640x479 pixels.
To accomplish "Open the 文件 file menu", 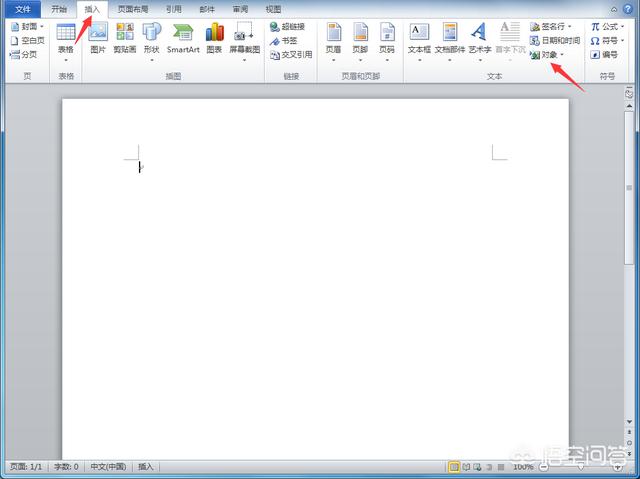I will tap(22, 9).
